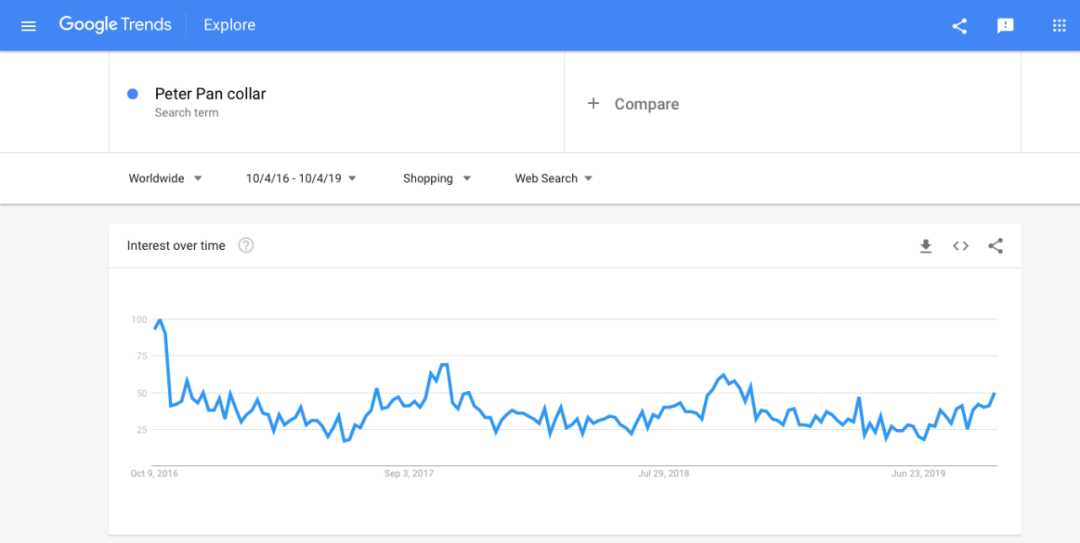Download the interest over time CSV
Screen dimensions: 1080x543
[926, 246]
